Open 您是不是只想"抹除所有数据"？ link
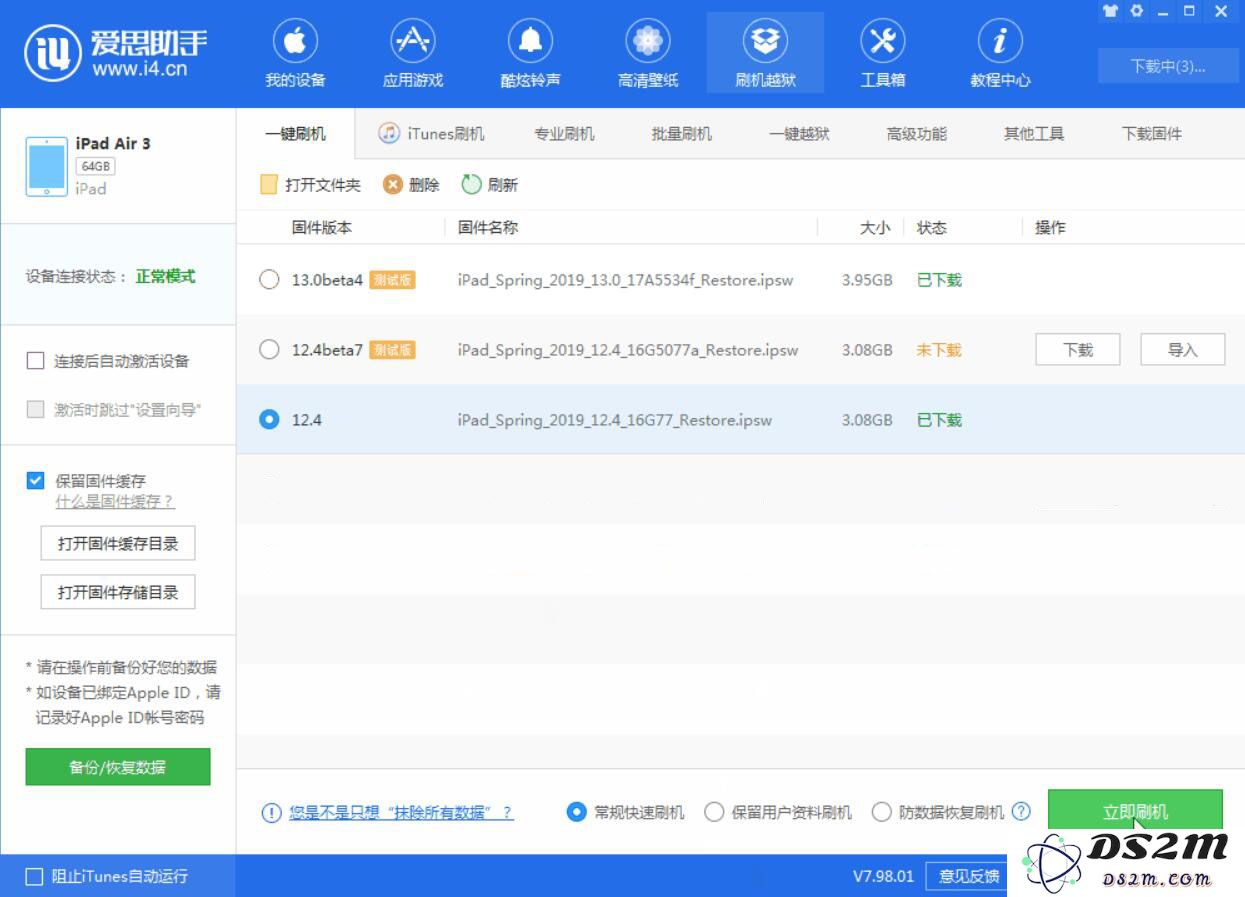 pyautogui.click(x=401, y=813)
